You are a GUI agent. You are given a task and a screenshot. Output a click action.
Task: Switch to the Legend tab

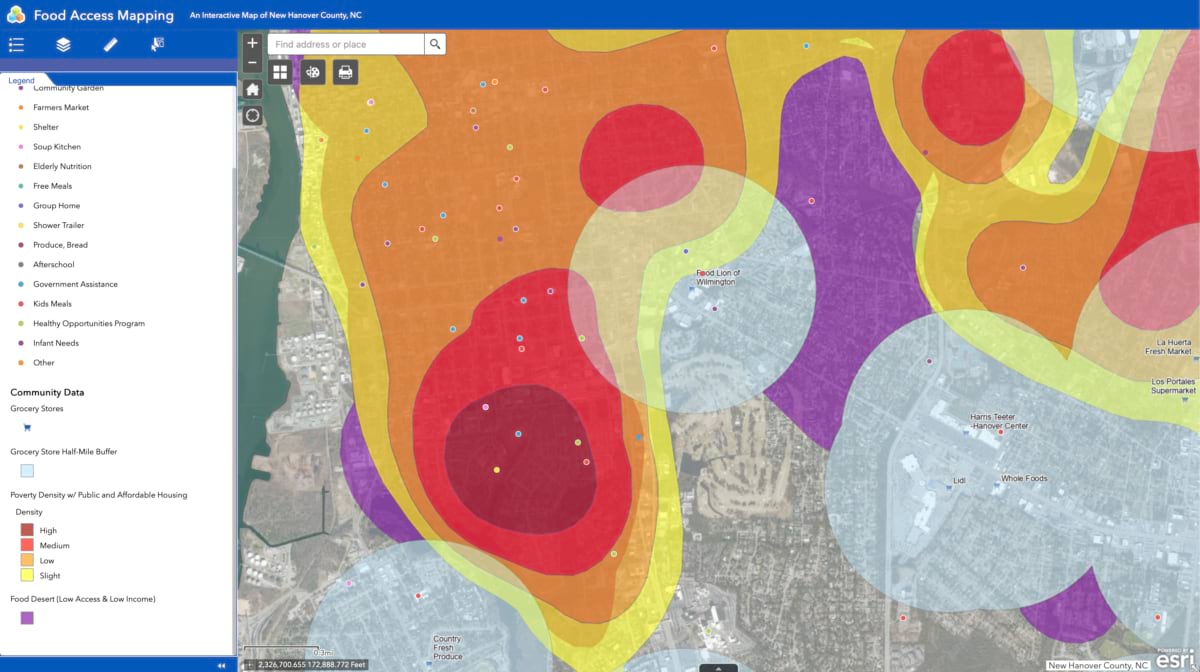(x=22, y=80)
